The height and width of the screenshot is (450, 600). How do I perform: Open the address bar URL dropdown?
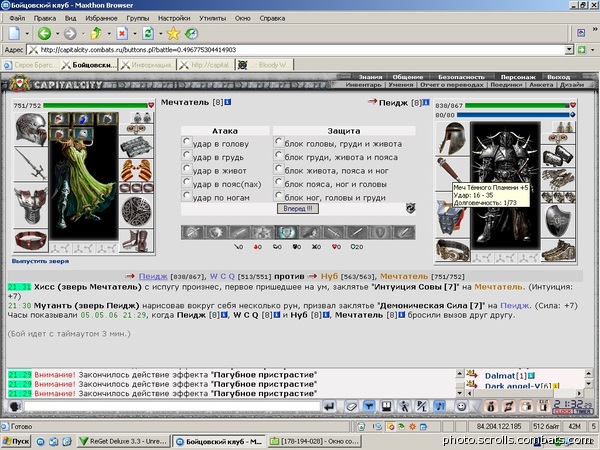pyautogui.click(x=569, y=50)
